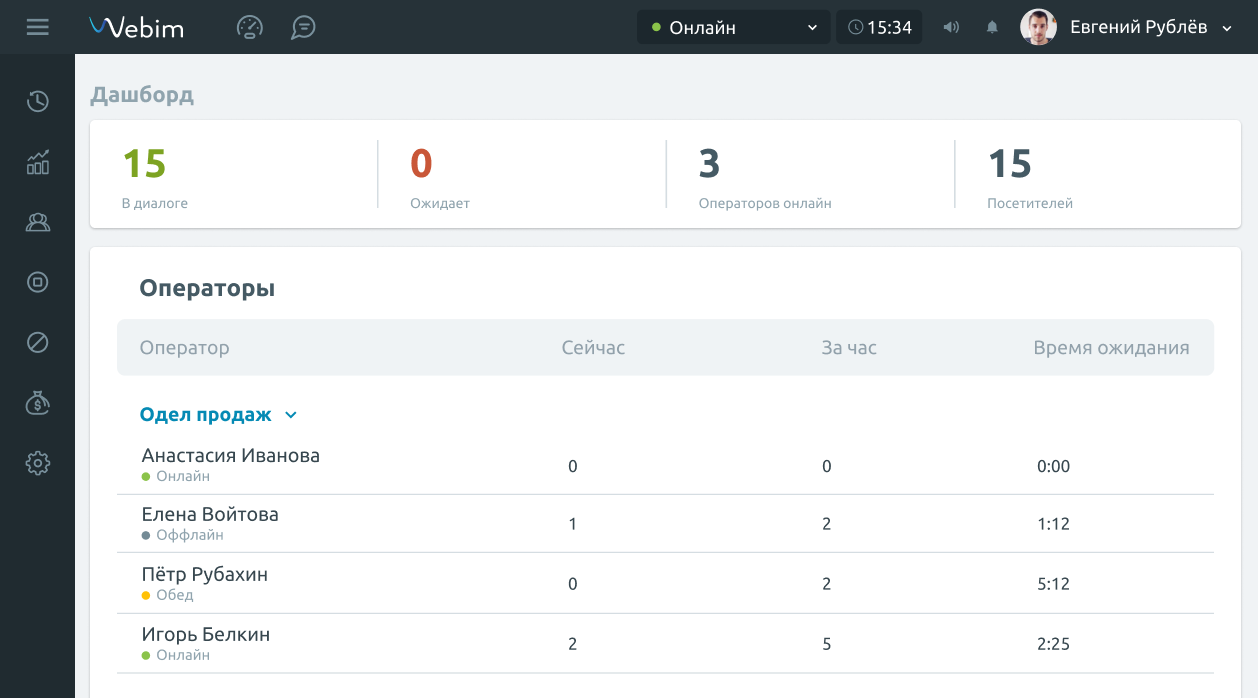Viewport: 1258px width, 698px height.
Task: Sort by Время ожидания column header
Action: tap(1111, 348)
